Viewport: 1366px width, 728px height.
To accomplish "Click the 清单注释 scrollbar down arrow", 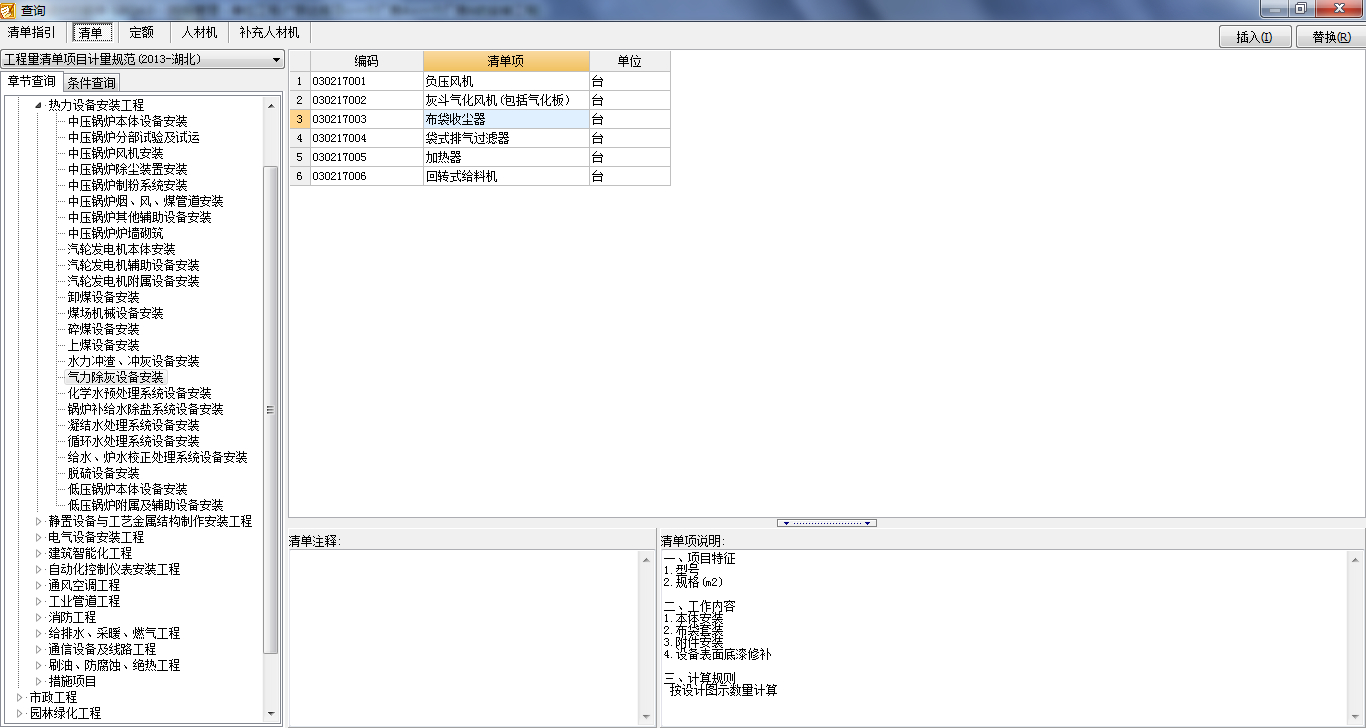I will 646,717.
